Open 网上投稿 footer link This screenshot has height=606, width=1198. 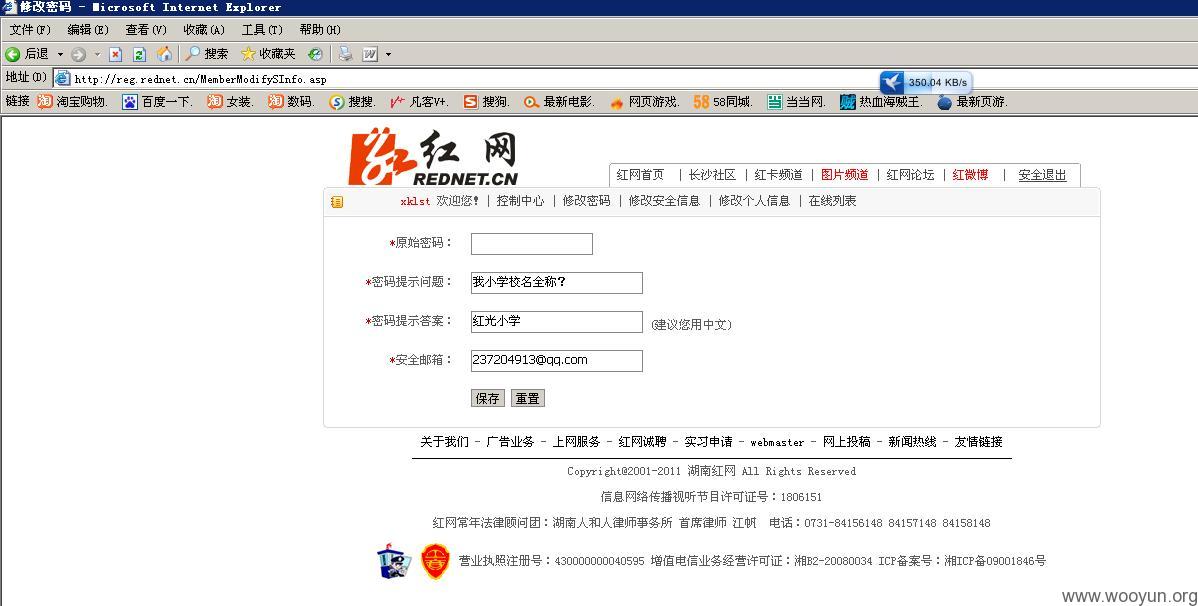point(847,442)
